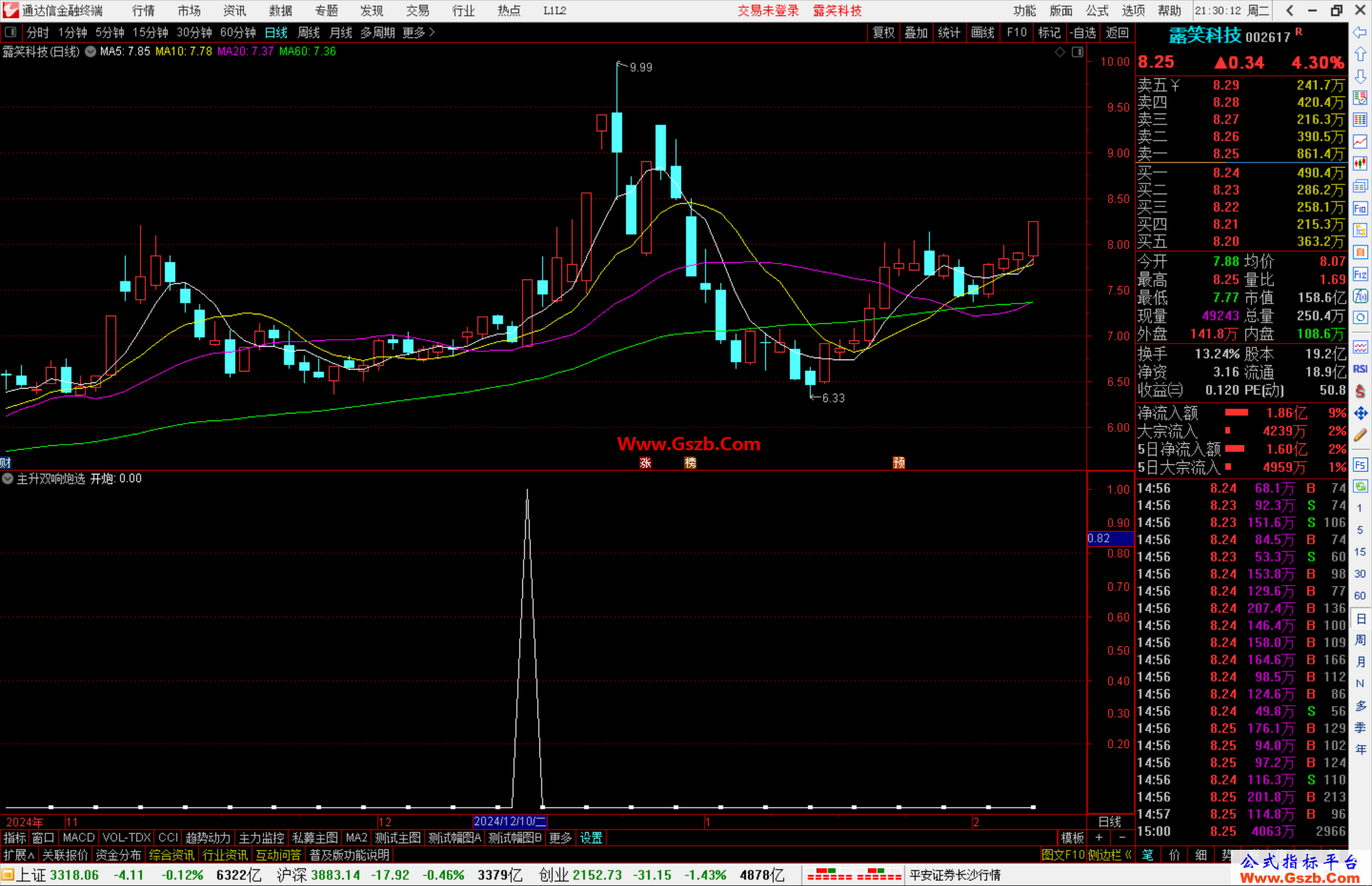The image size is (1372, 886).
Task: Open the colored grid table sidebar icon
Action: click(x=1360, y=119)
